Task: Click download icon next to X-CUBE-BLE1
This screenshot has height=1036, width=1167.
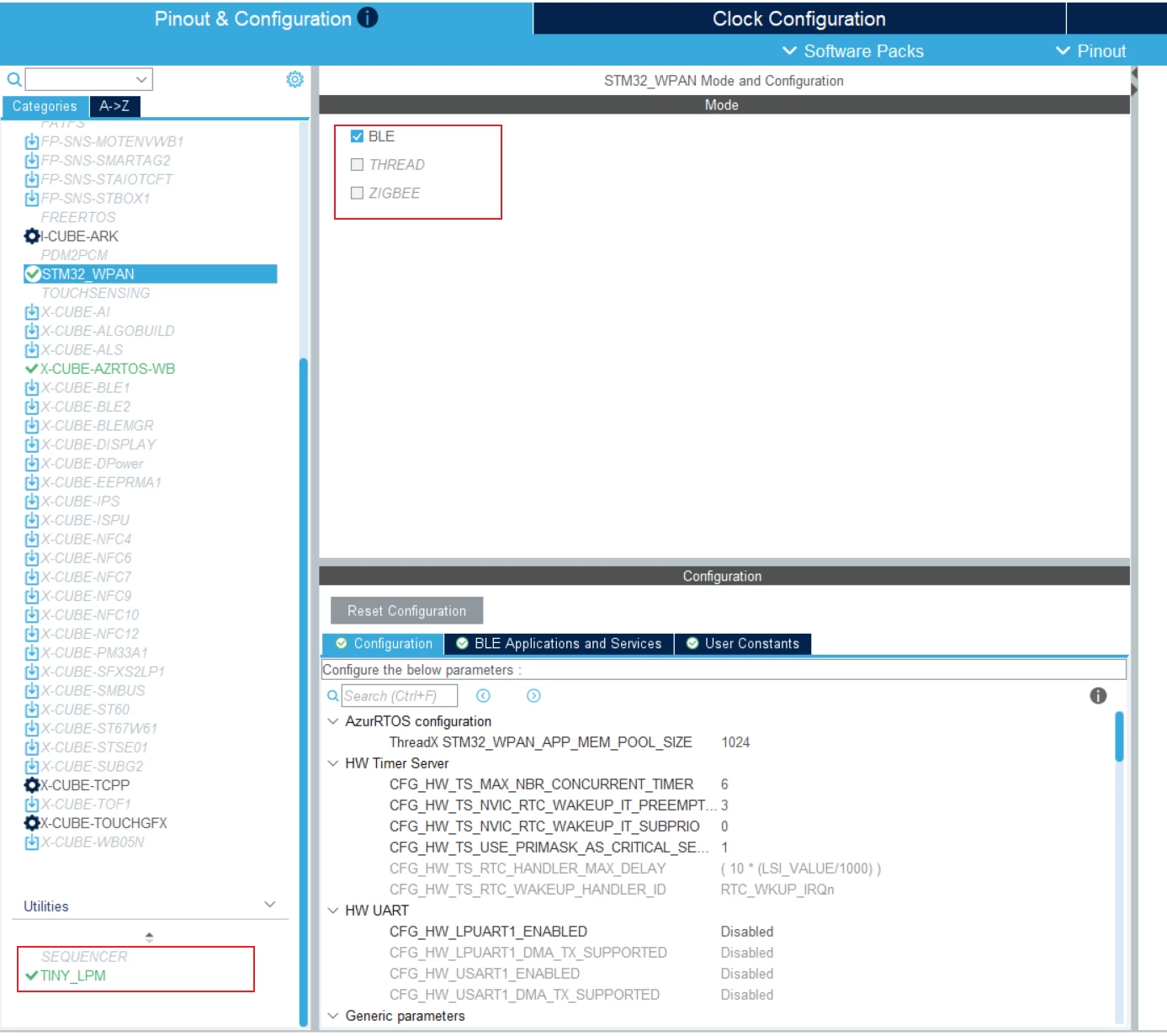Action: pyautogui.click(x=32, y=388)
